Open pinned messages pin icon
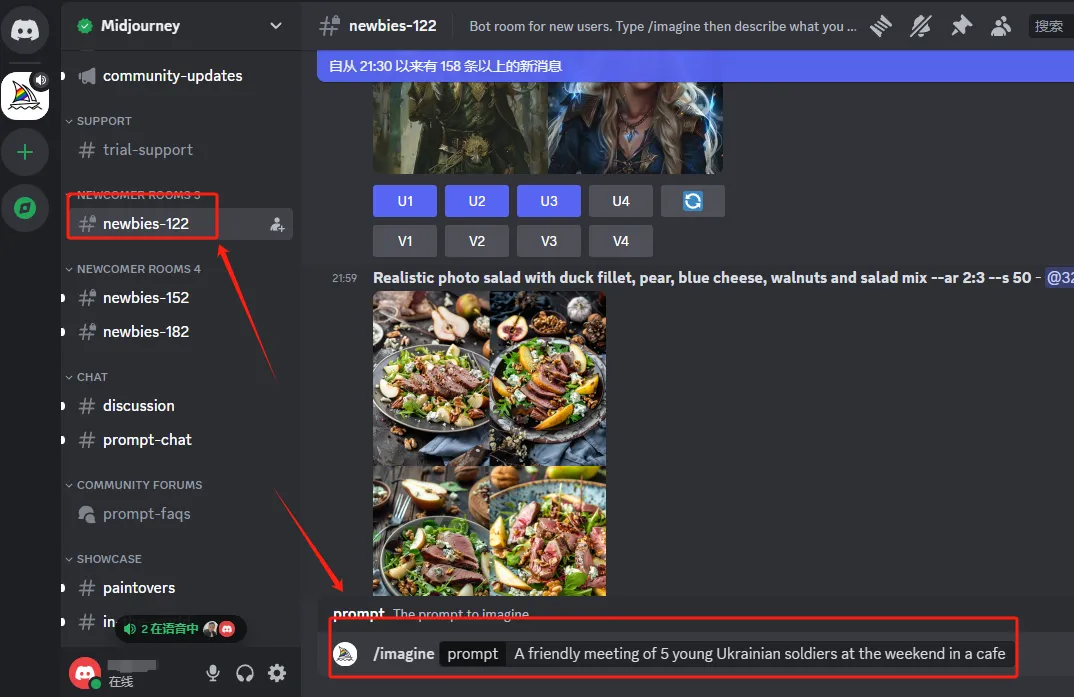Viewport: 1074px width, 697px height. tap(961, 26)
